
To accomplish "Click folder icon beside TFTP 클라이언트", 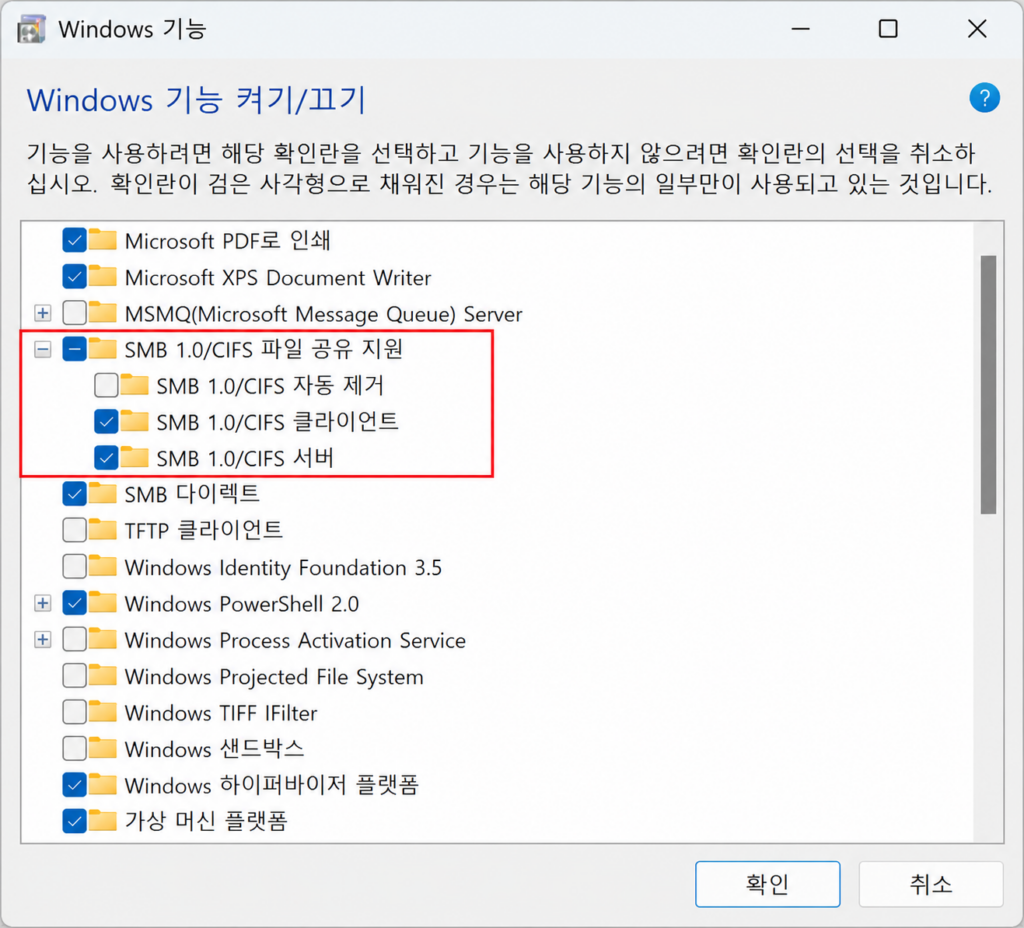I will point(103,530).
